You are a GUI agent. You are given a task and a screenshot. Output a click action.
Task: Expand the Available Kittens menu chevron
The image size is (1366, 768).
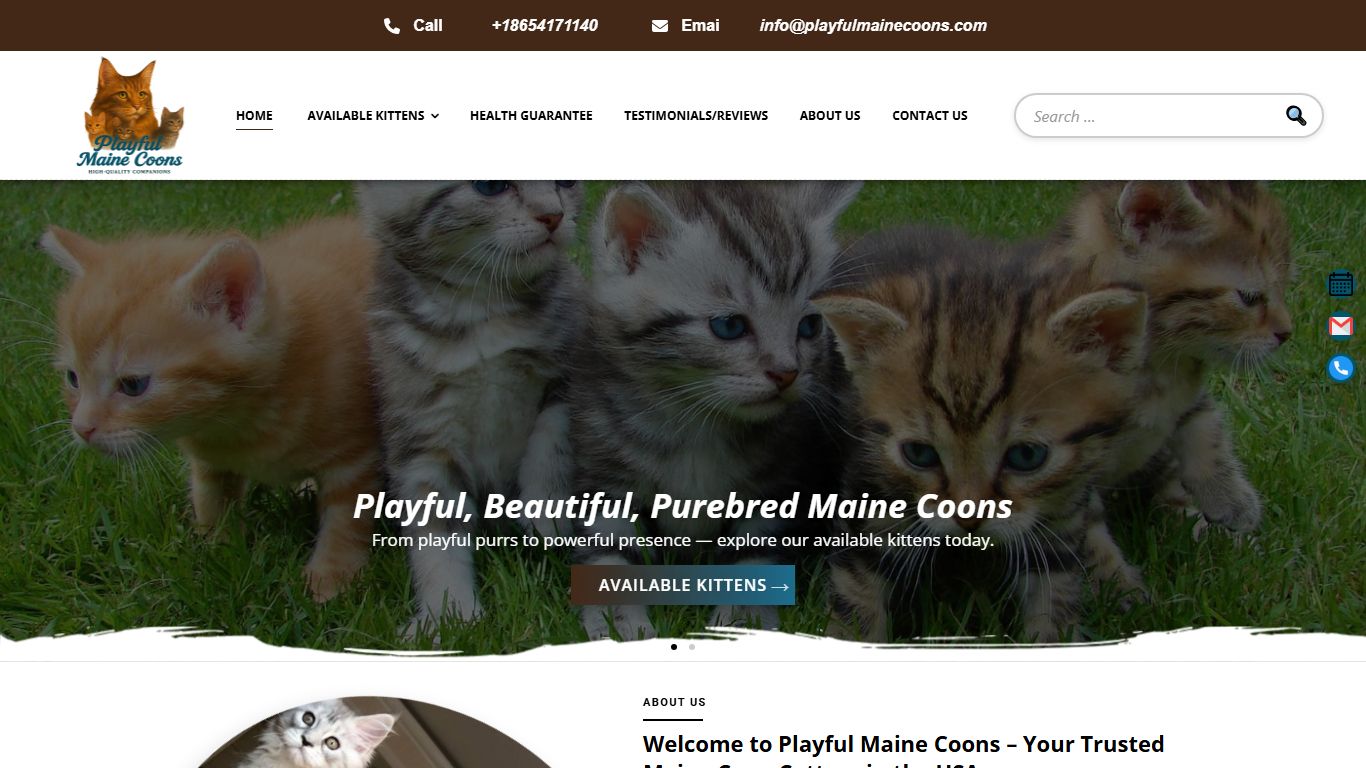[435, 116]
